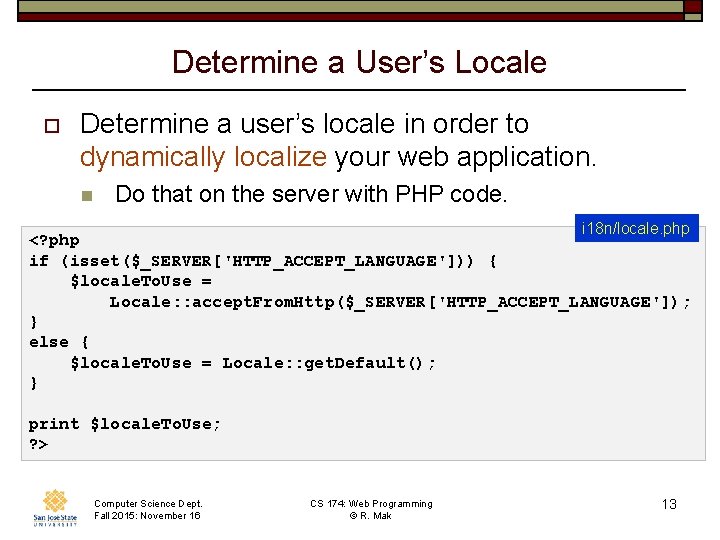Click the first '$localeToUse =' line

click(141, 281)
